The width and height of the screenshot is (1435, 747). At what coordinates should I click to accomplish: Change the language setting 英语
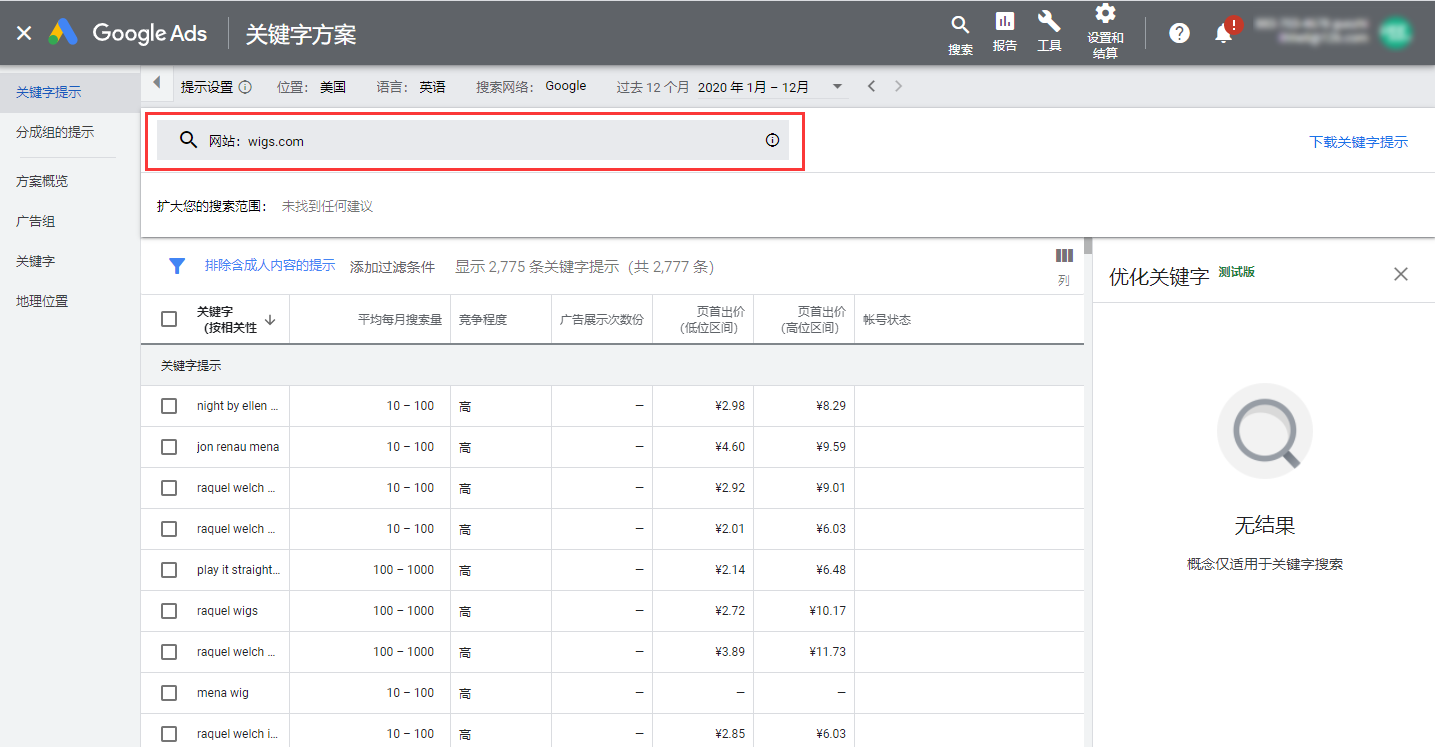[432, 87]
